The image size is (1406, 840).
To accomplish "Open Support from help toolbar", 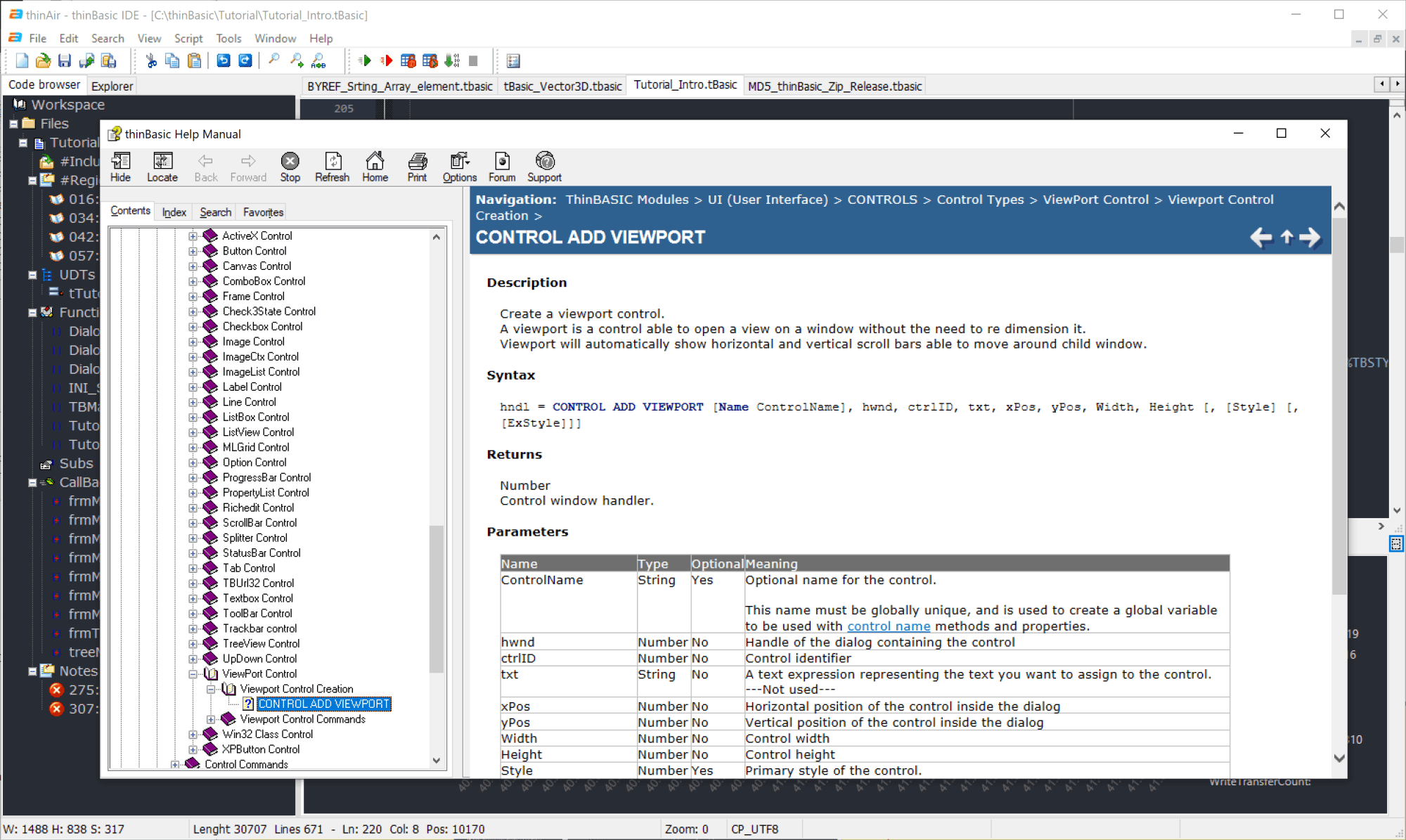I will (x=545, y=167).
